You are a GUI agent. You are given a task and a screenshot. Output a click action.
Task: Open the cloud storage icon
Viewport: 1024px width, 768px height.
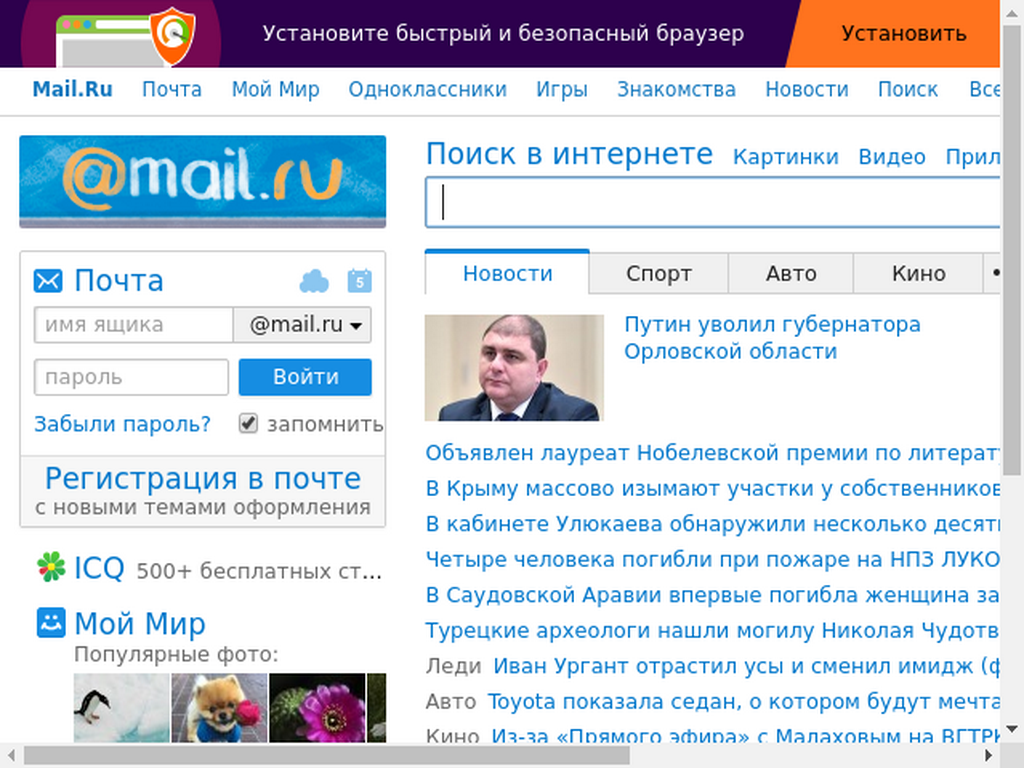pos(314,281)
